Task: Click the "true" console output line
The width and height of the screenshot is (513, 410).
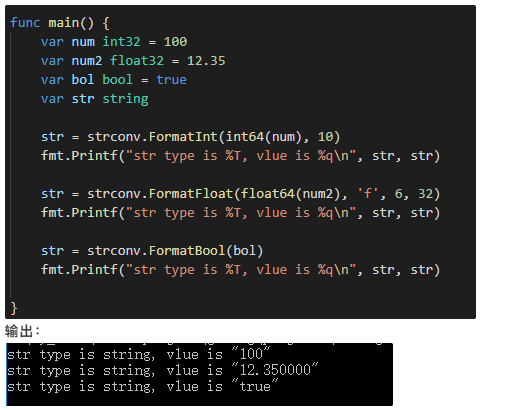Action: (x=142, y=386)
